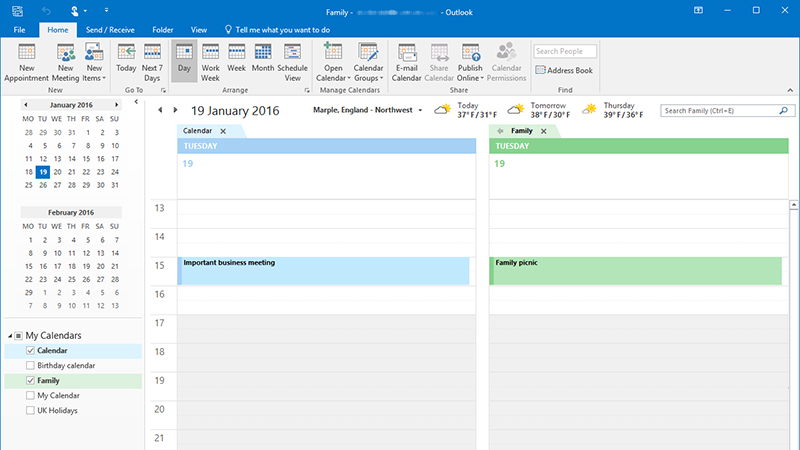Viewport: 800px width, 450px height.
Task: Toggle the My Calendars group checkbox
Action: pos(18,336)
